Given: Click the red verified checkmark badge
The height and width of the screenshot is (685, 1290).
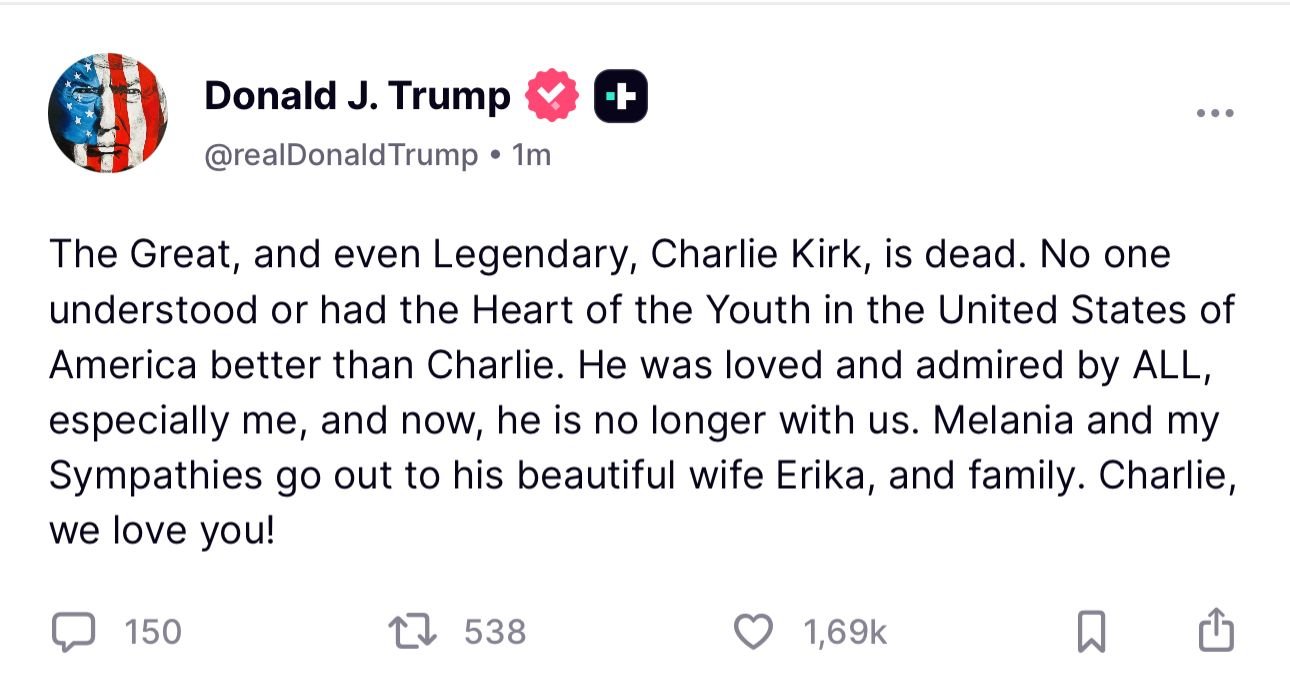Looking at the screenshot, I should (551, 96).
